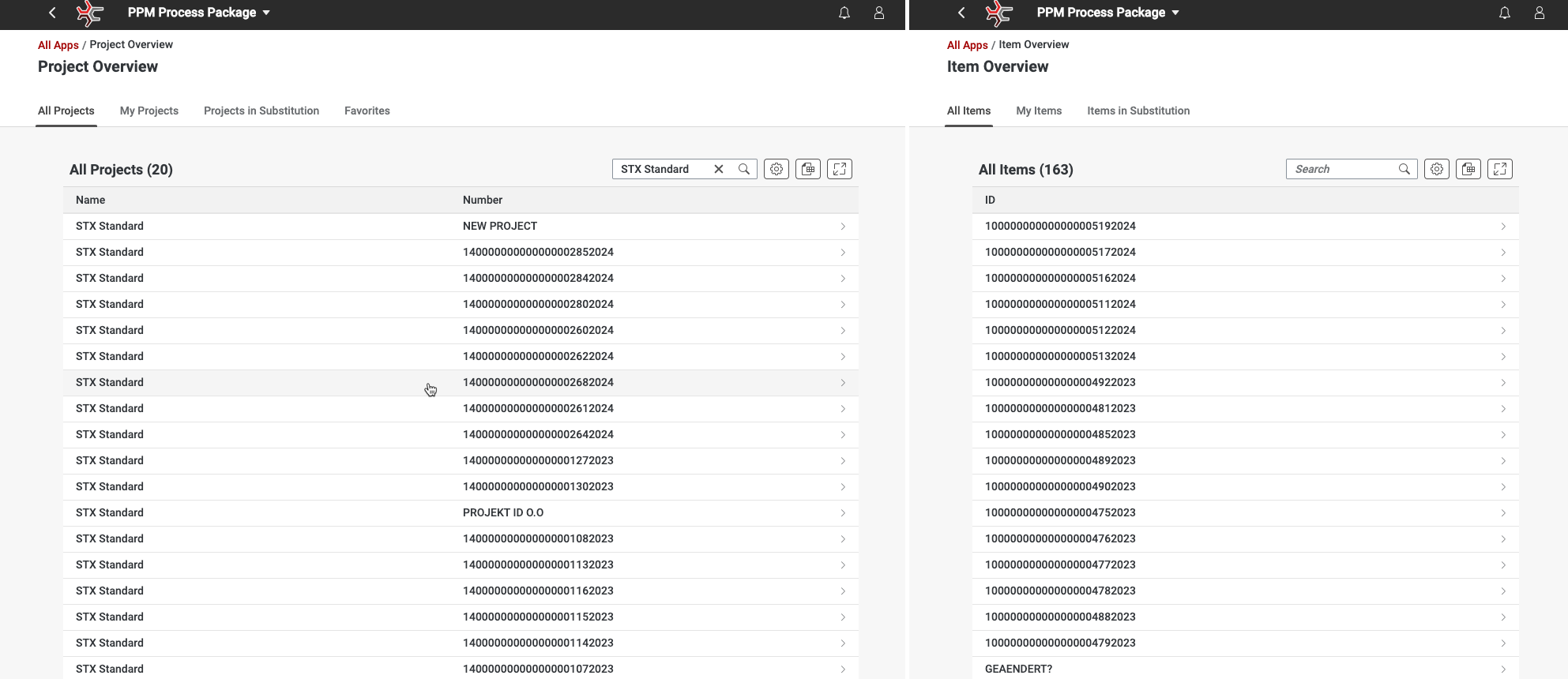Select the Projects in Substitution tab
This screenshot has height=679, width=1568.
(261, 111)
